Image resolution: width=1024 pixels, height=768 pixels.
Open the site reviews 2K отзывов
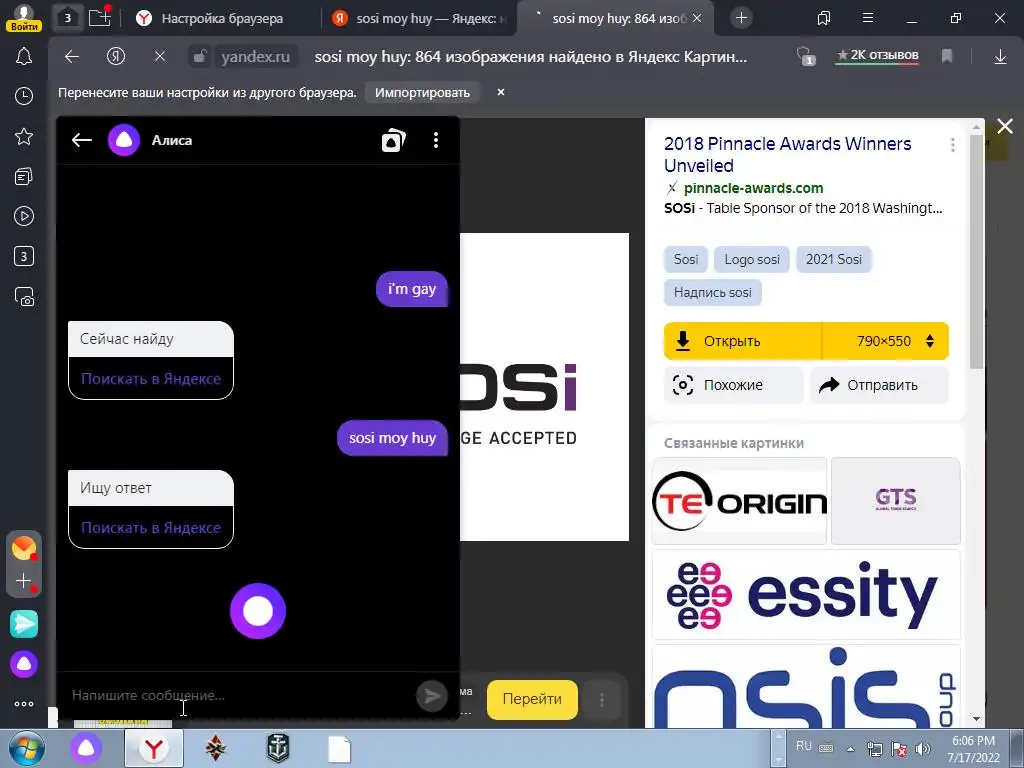[x=878, y=56]
